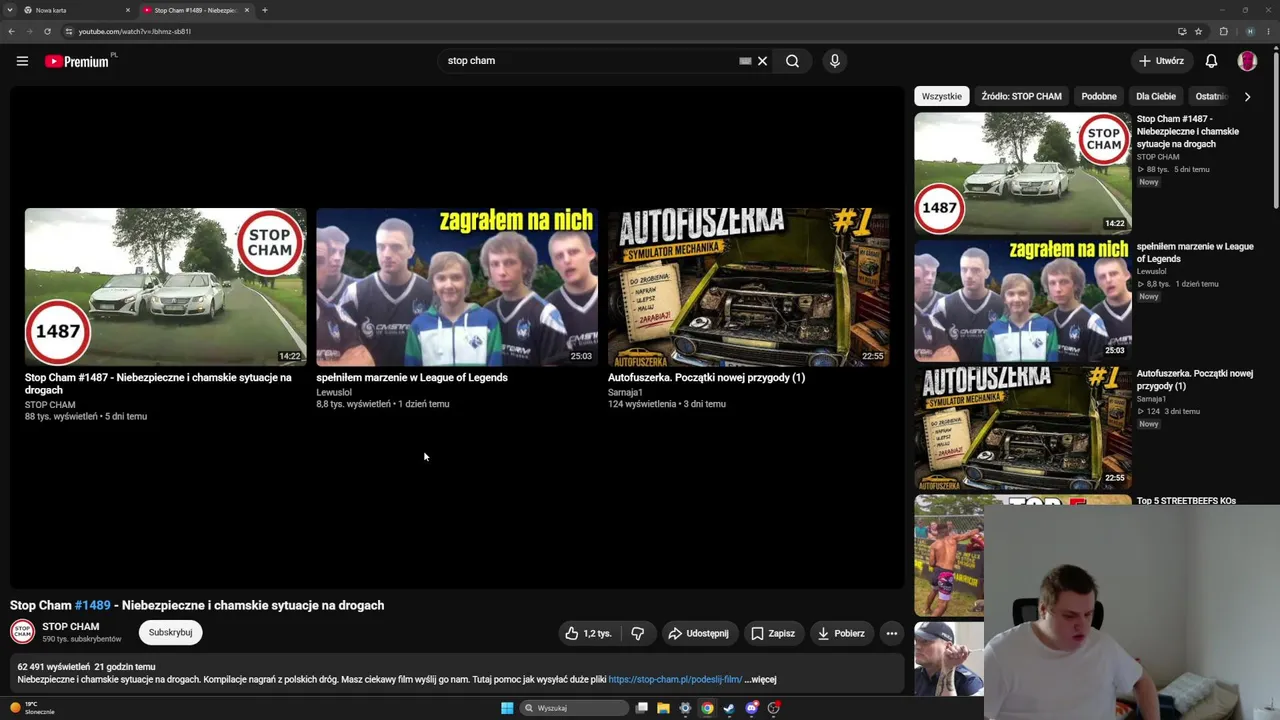Open the "Utwórz" create button
The height and width of the screenshot is (720, 1280).
point(1160,61)
